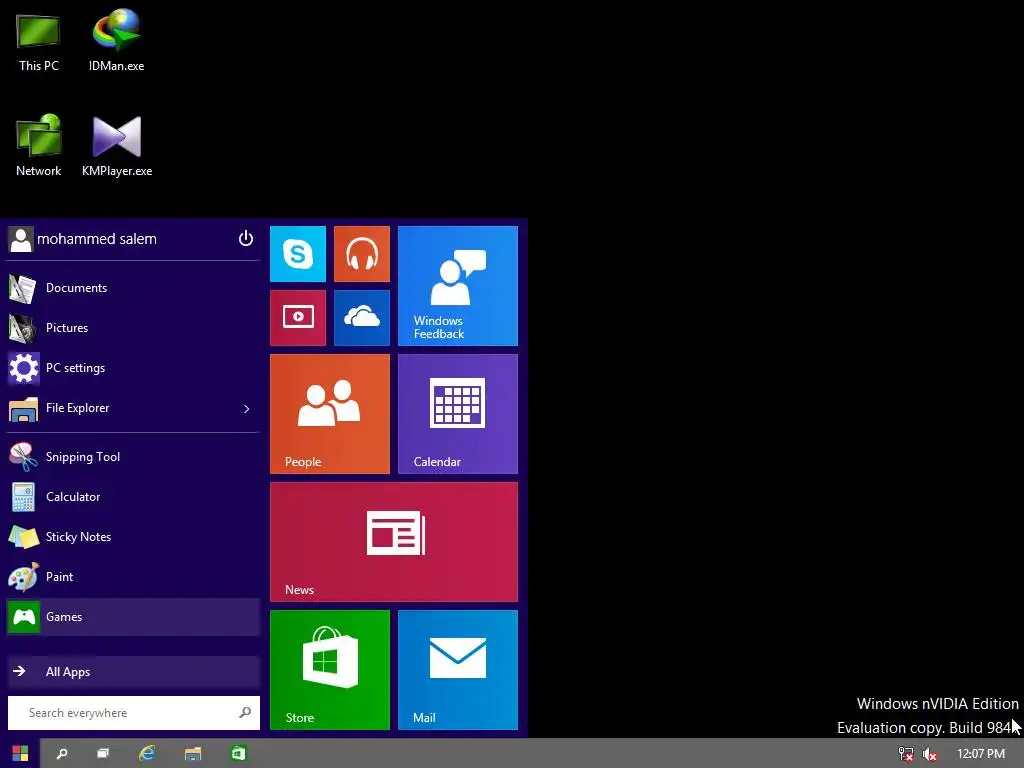Click the network status tray icon
The width and height of the screenshot is (1024, 768).
906,754
